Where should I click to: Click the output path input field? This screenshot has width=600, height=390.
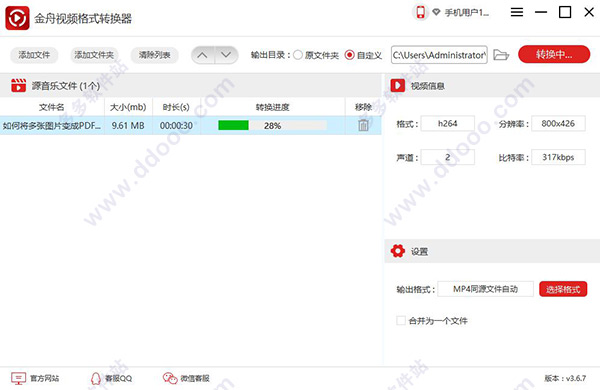[x=439, y=55]
